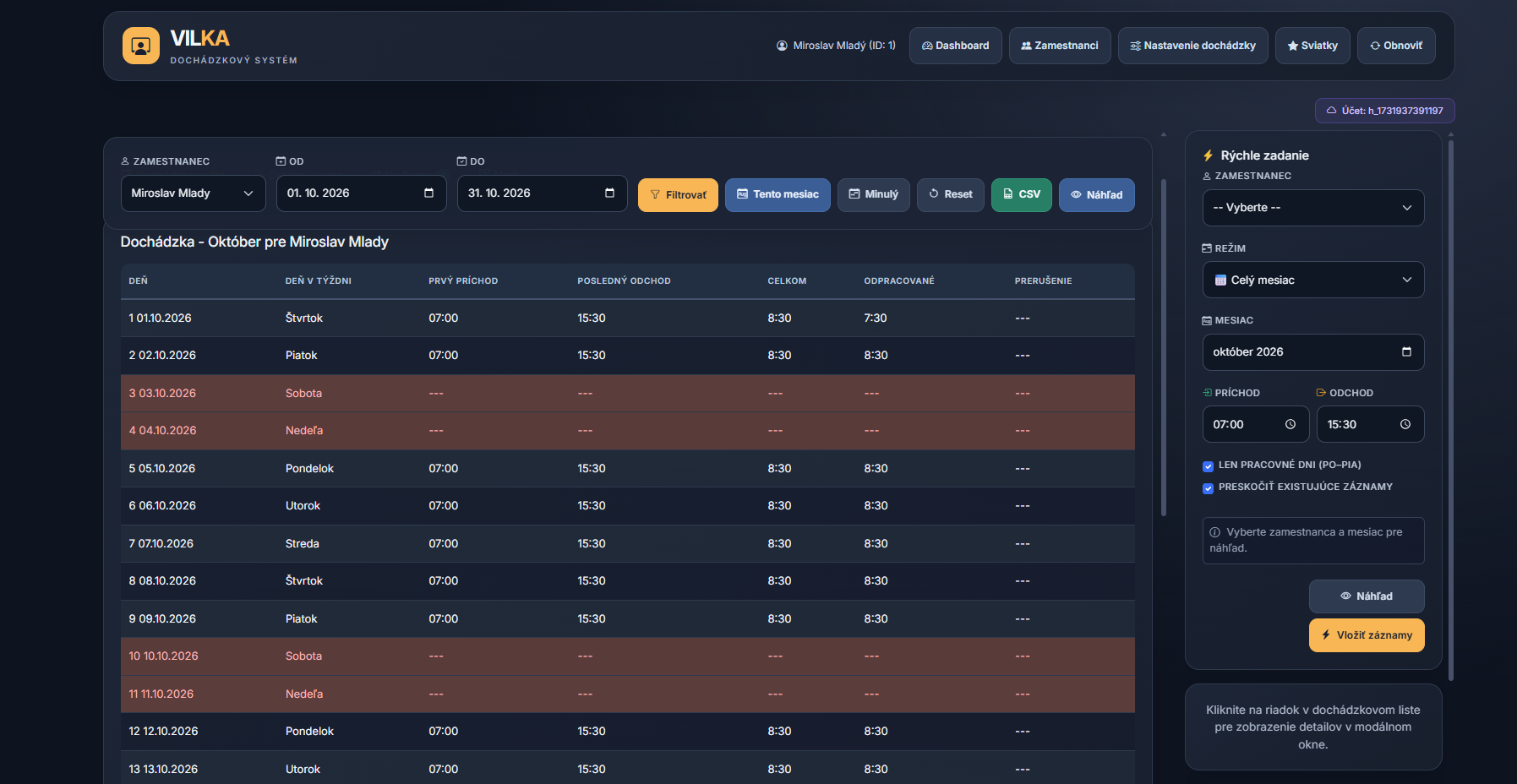The height and width of the screenshot is (784, 1517).
Task: Click the Odchod clock icon
Action: 1405,425
